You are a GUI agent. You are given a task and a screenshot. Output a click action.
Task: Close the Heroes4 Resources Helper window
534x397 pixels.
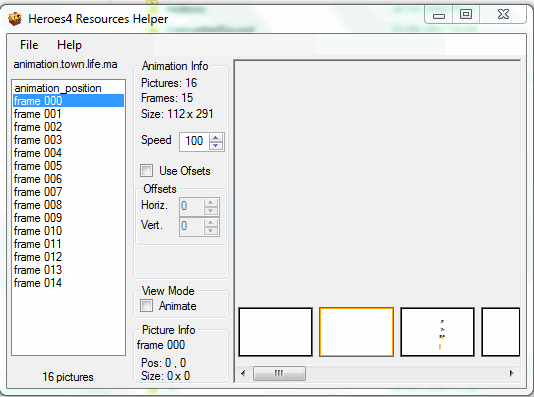[x=503, y=14]
